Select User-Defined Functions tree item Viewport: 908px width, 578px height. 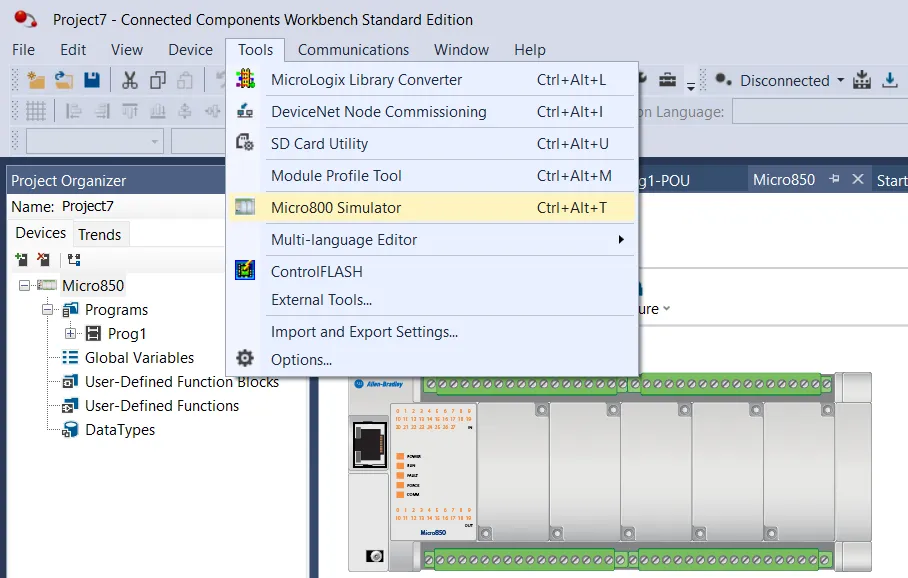click(x=162, y=405)
